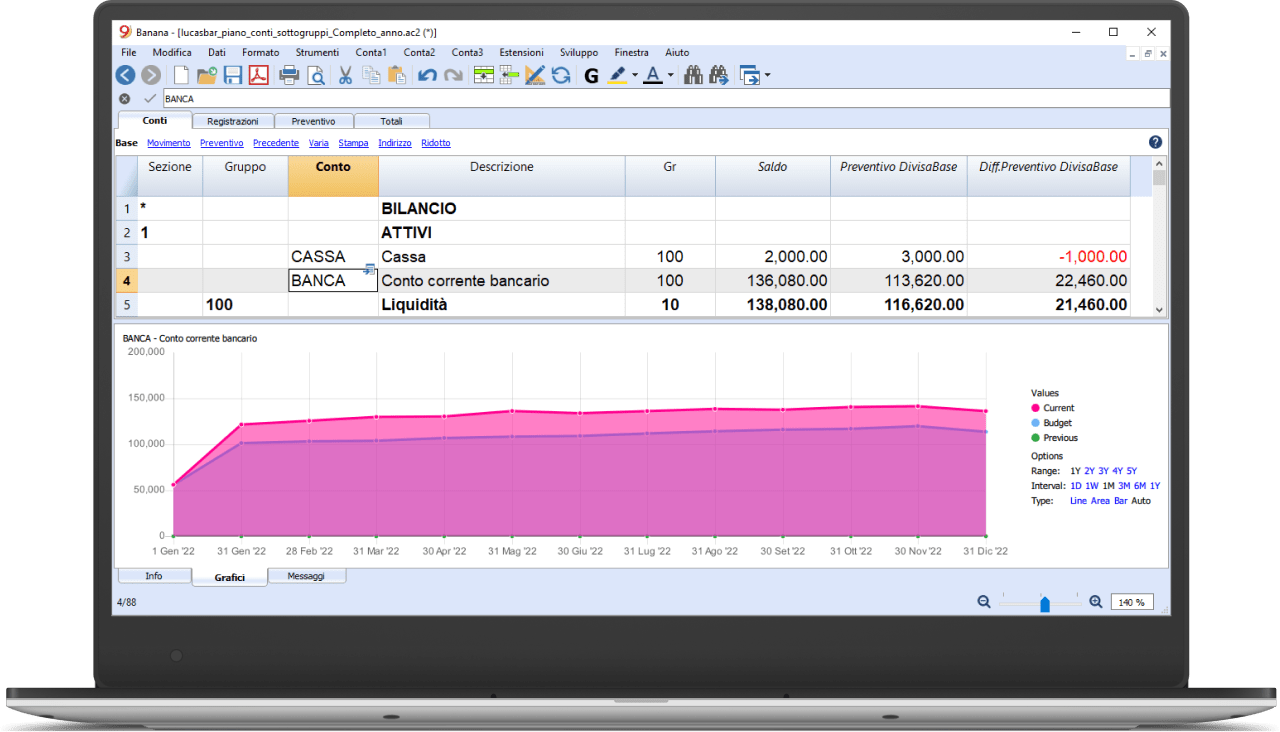Viewport: 1280px width, 732px height.
Task: Cancel edit with the X beside formula bar
Action: (x=124, y=99)
